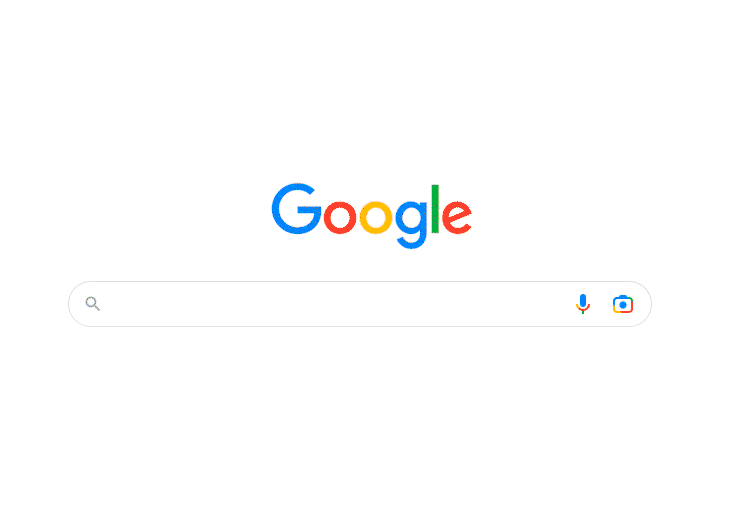748x524 pixels.
Task: Click the Google logo image
Action: [x=372, y=216]
